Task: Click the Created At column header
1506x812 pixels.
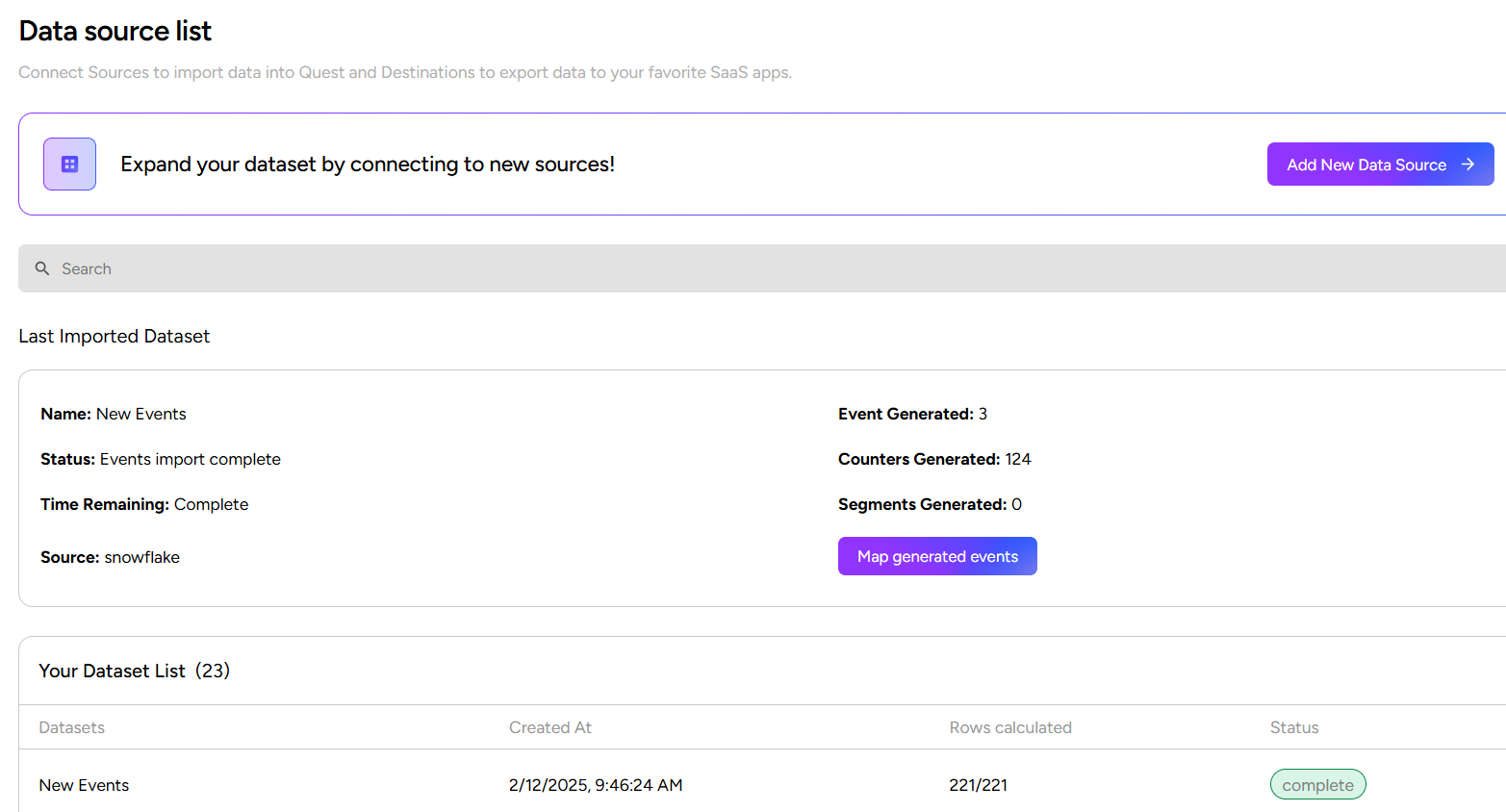Action: pos(549,727)
